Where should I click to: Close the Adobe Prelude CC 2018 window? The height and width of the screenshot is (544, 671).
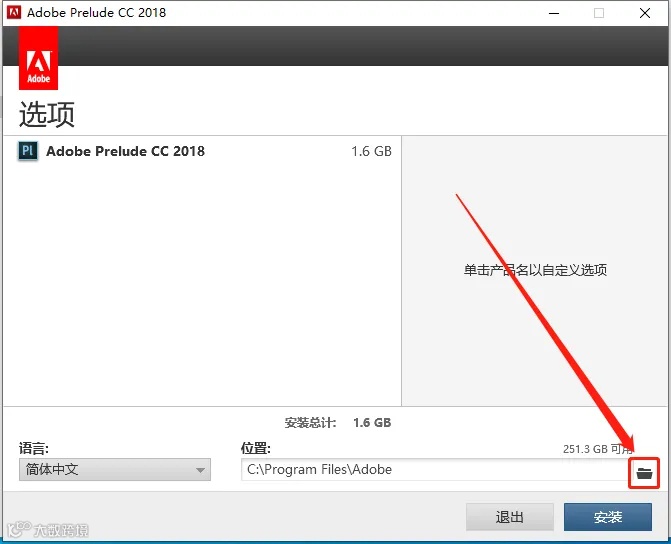(x=645, y=13)
